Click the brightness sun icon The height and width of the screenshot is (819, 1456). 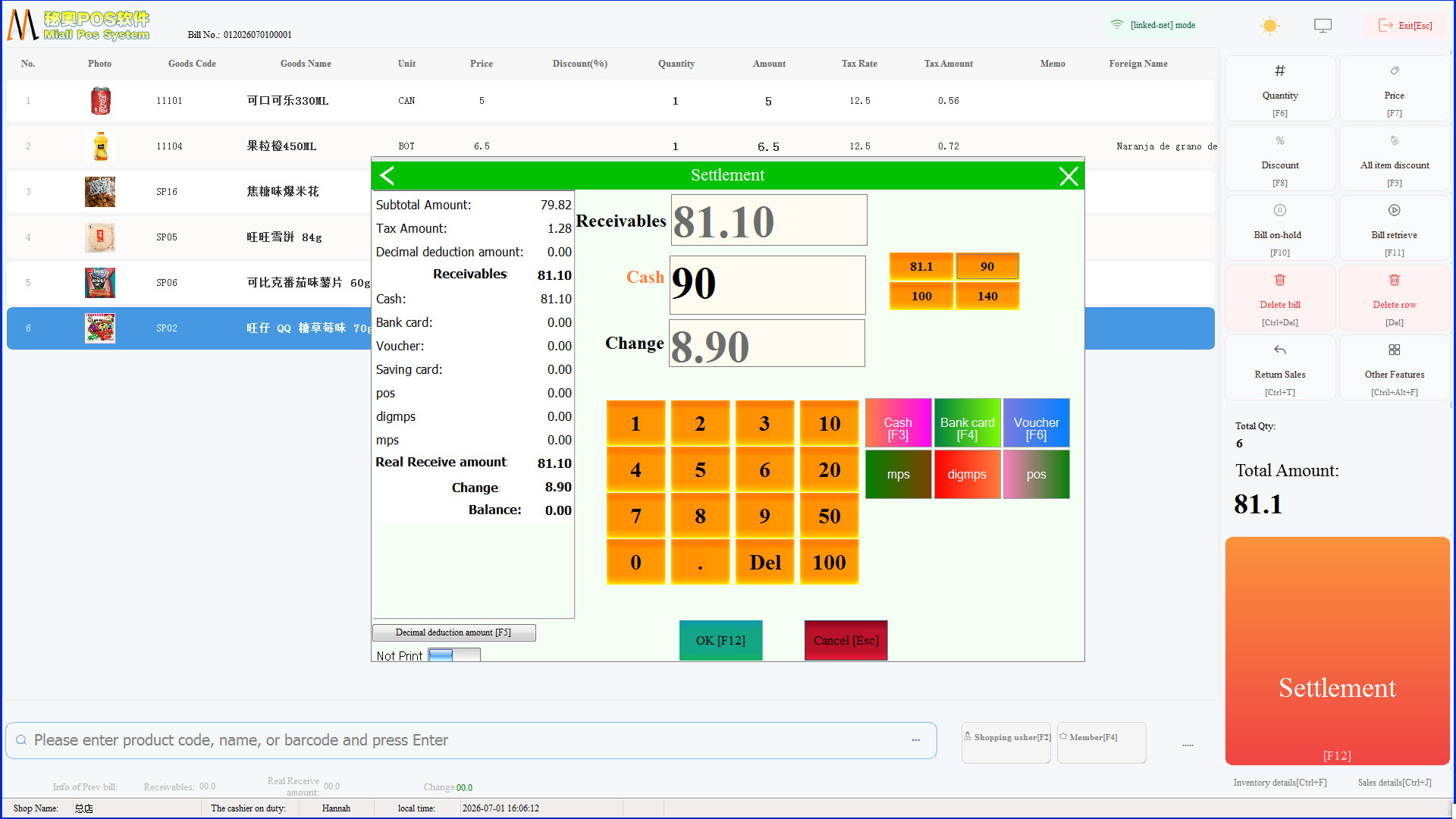click(x=1269, y=26)
